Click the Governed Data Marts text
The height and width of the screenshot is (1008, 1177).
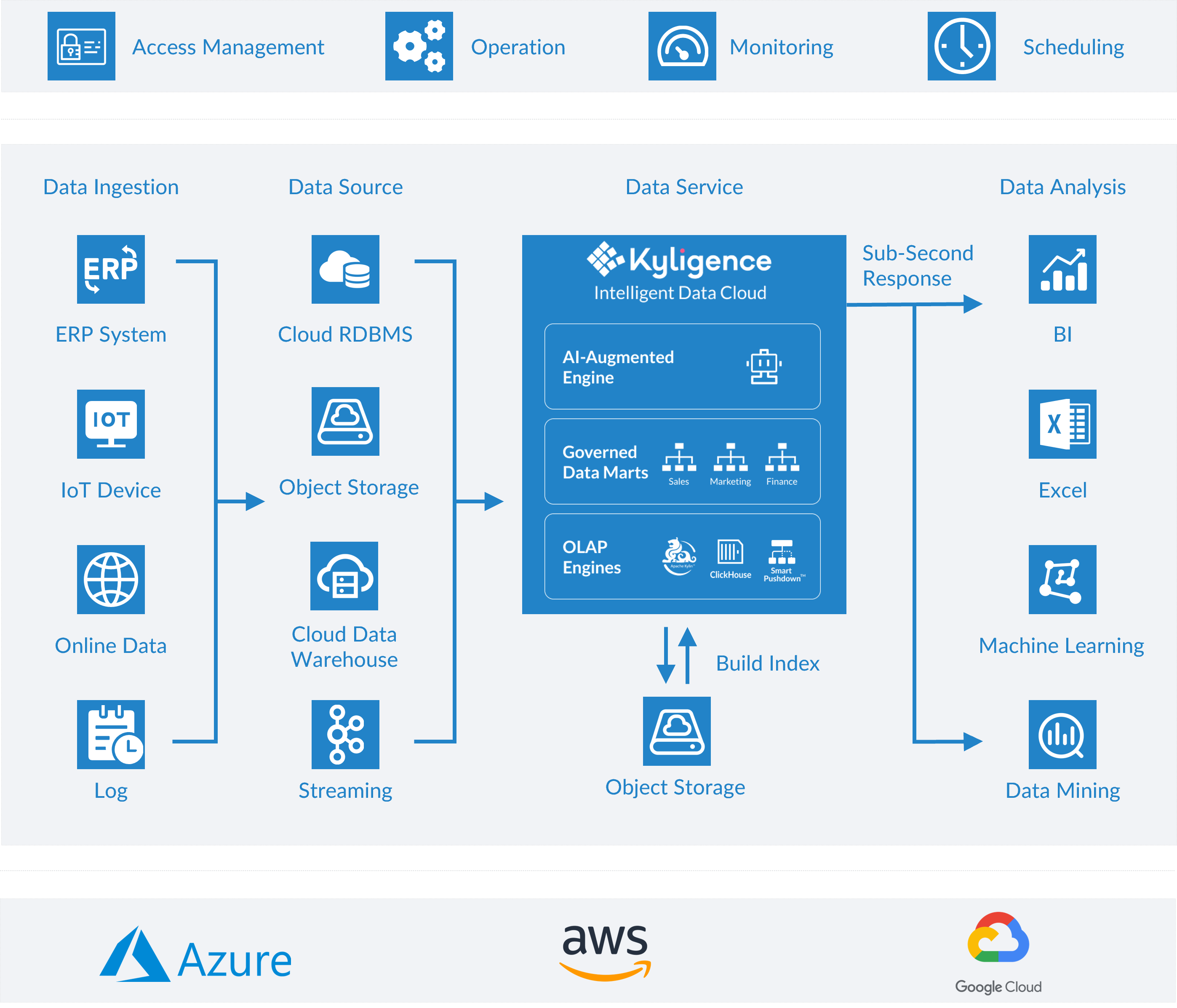coord(605,462)
